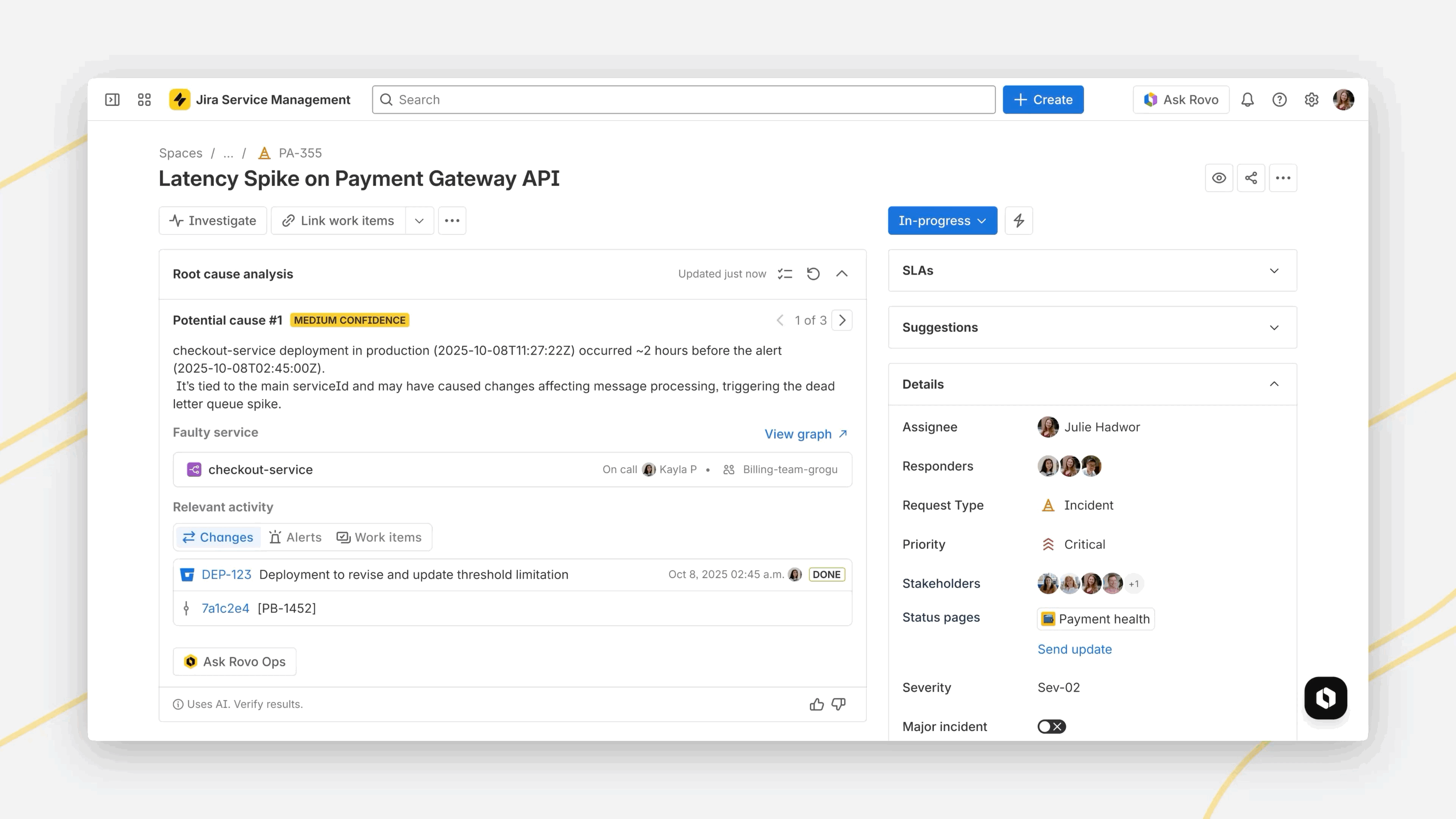Give thumbs up feedback on analysis
Screen dimensions: 1456x819
(x=816, y=704)
